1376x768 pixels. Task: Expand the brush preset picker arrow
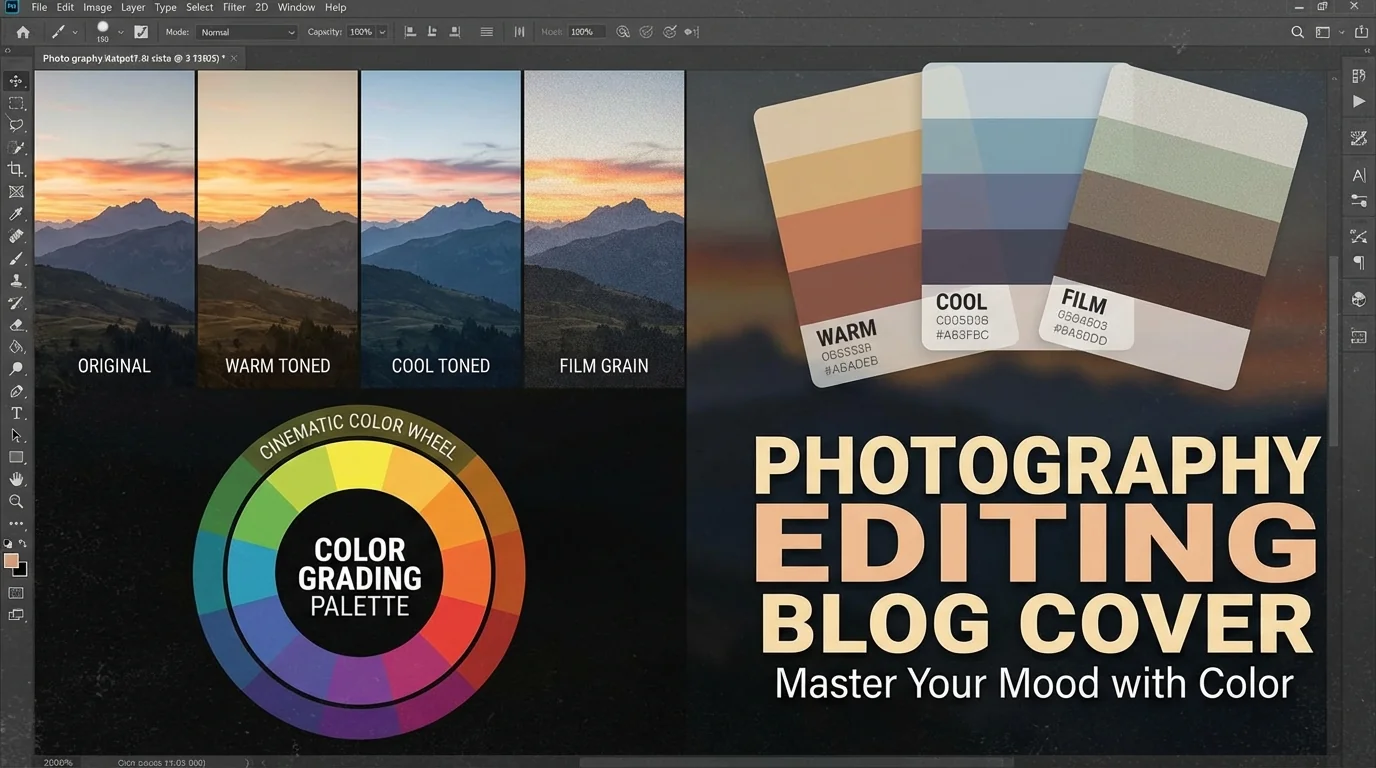[118, 32]
